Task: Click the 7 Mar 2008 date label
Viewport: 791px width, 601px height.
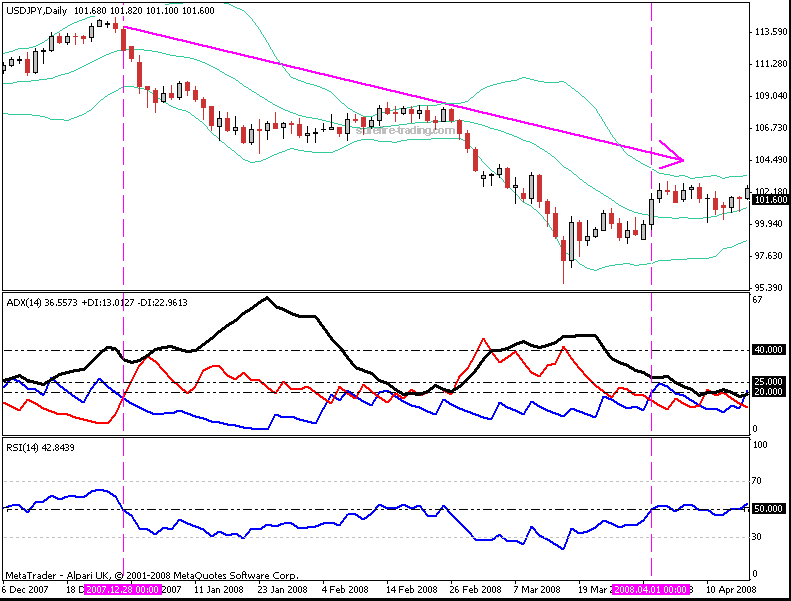Action: click(x=537, y=589)
